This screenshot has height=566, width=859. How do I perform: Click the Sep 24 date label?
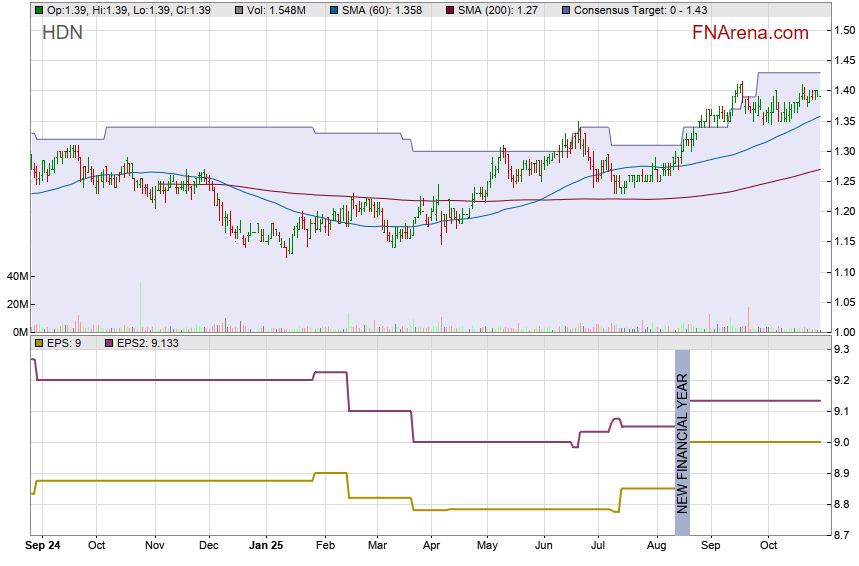(x=44, y=547)
